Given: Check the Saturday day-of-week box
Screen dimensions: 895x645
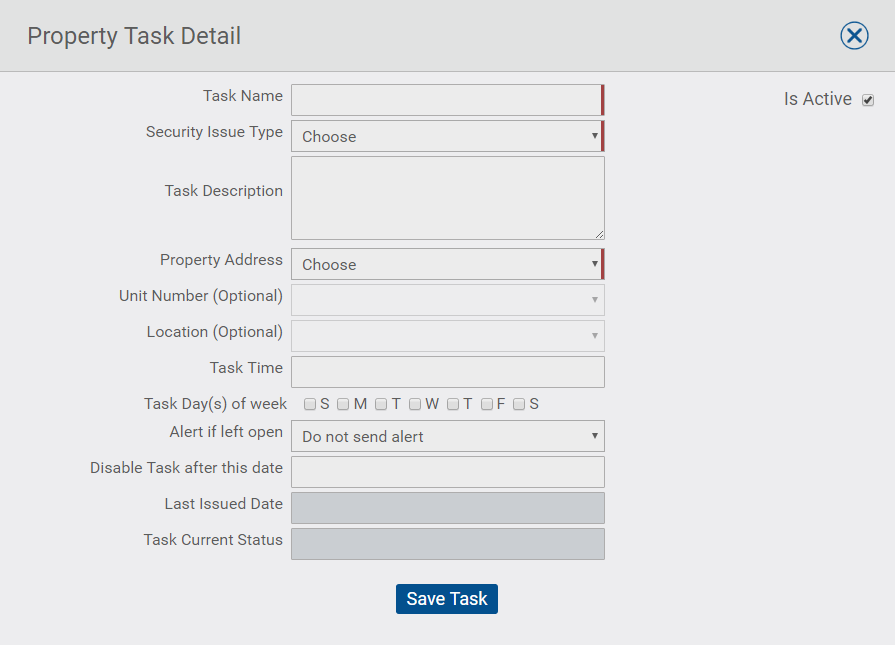Looking at the screenshot, I should 519,404.
